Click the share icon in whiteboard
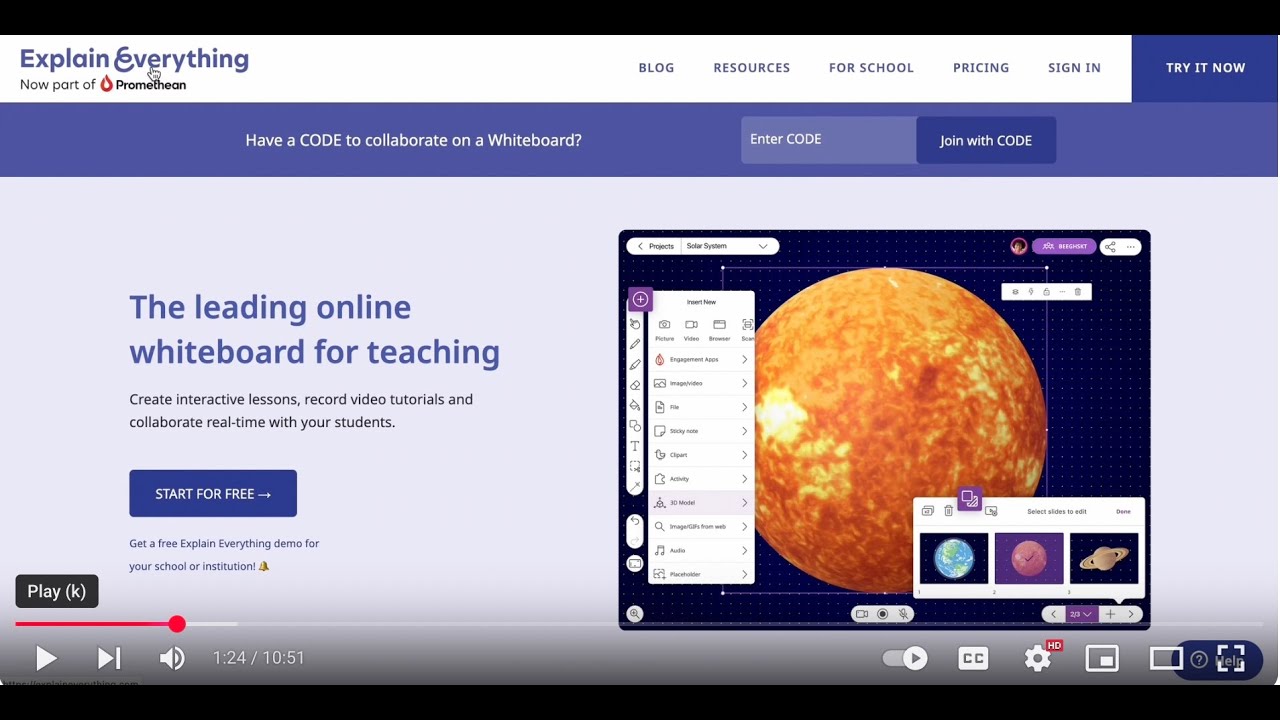This screenshot has height=720, width=1280. tap(1110, 247)
